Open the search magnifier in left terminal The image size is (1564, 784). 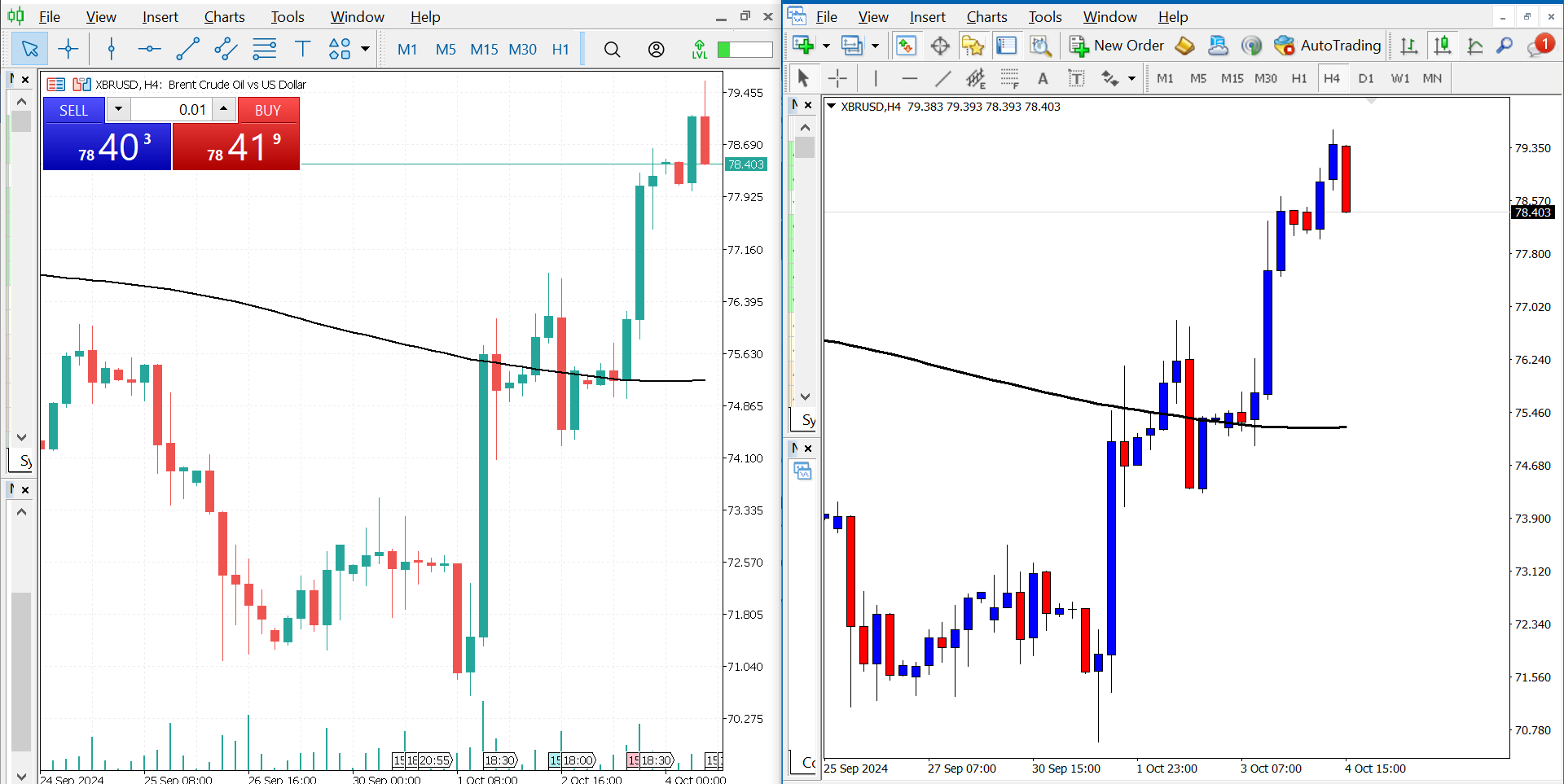tap(612, 50)
